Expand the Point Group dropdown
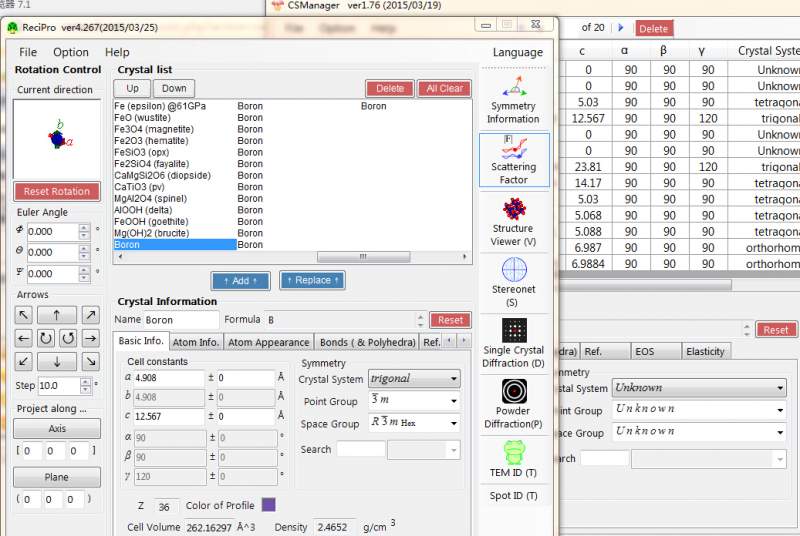This screenshot has height=536, width=800. click(x=454, y=401)
